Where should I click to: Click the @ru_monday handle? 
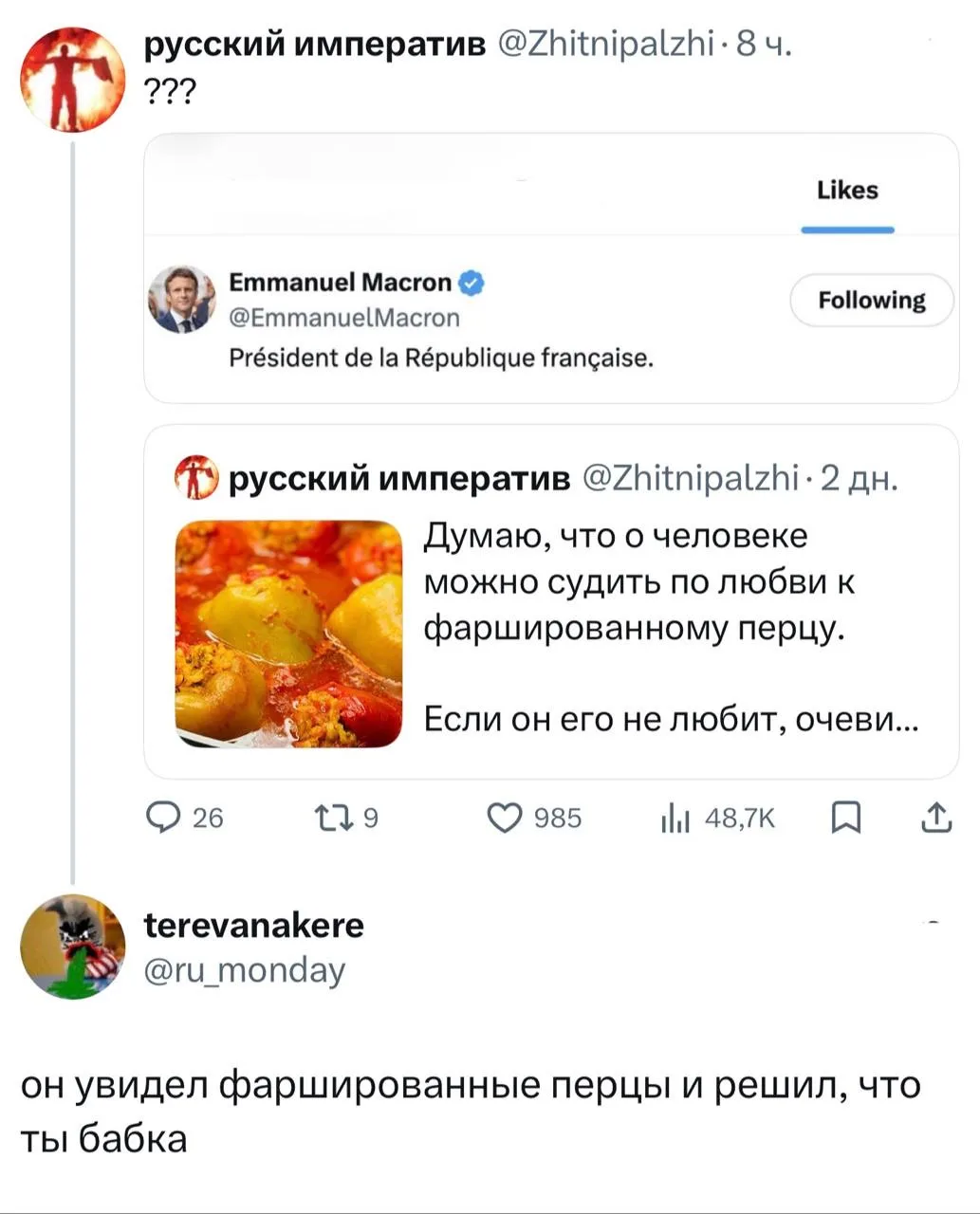click(x=245, y=970)
